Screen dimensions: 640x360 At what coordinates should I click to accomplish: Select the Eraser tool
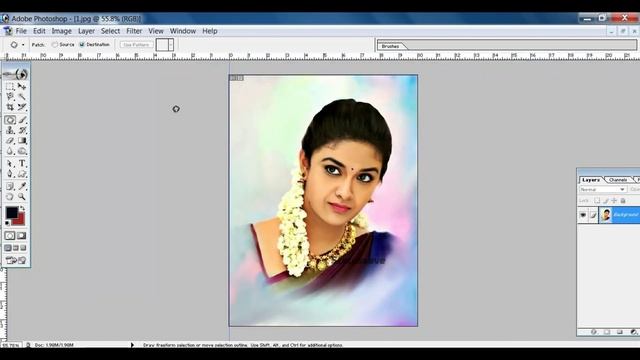(x=10, y=140)
